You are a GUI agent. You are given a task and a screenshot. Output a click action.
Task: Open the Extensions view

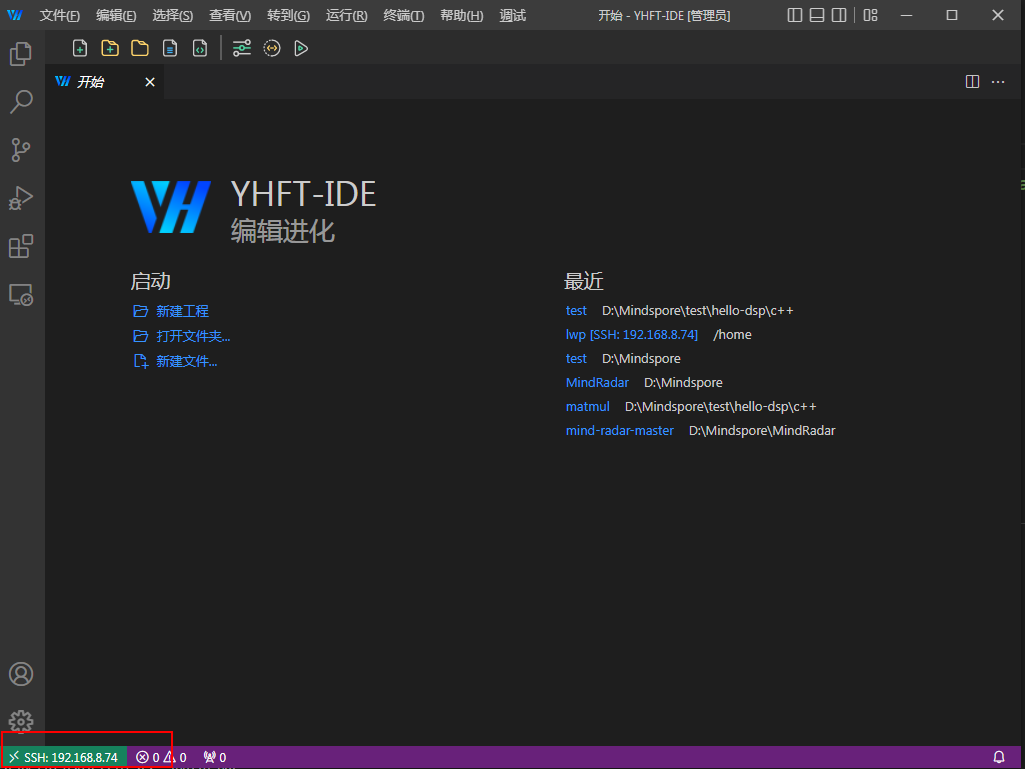pos(21,246)
